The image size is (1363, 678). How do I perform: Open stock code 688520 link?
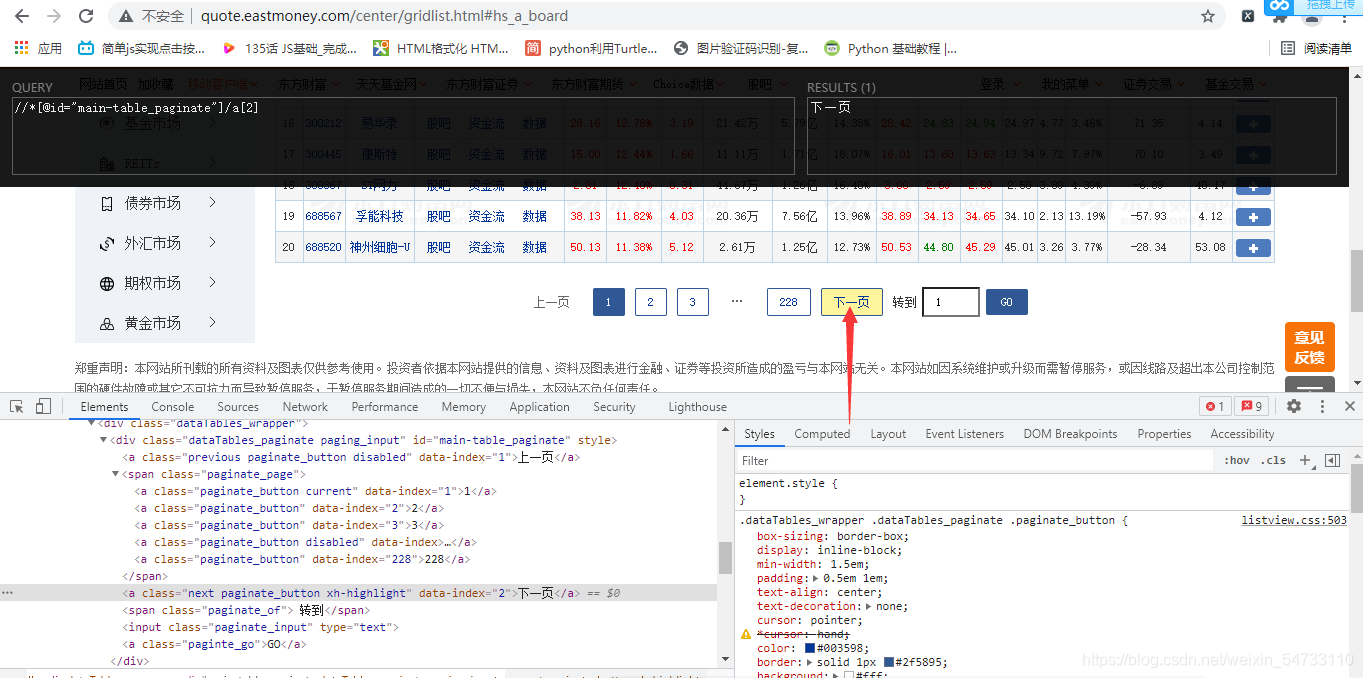point(323,247)
